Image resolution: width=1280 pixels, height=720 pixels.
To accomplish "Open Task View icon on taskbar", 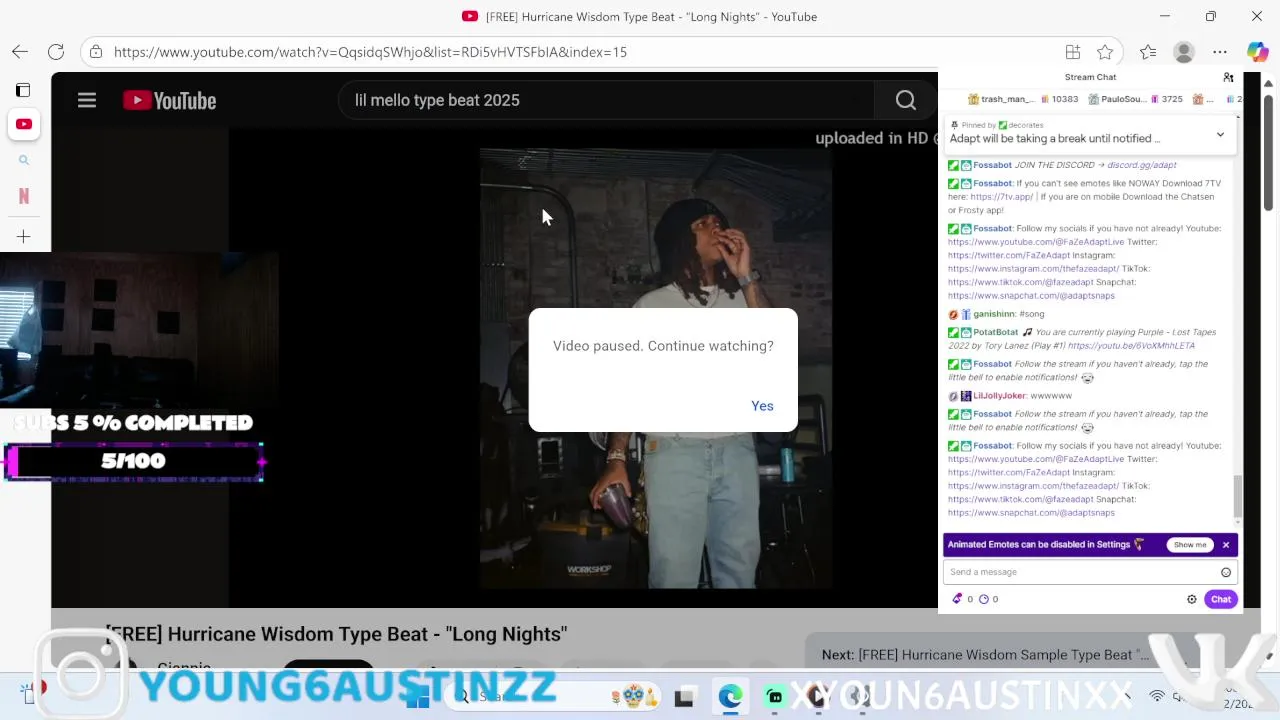I will pyautogui.click(x=684, y=697).
